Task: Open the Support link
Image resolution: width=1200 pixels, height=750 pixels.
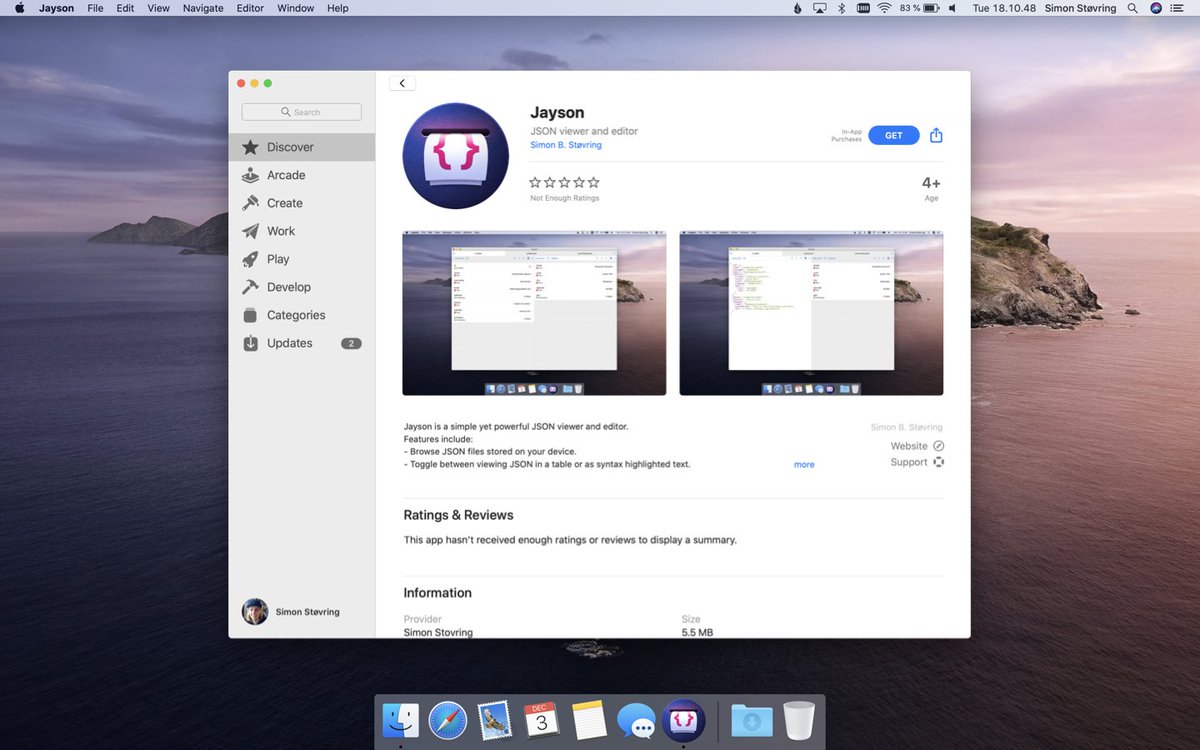Action: 909,462
